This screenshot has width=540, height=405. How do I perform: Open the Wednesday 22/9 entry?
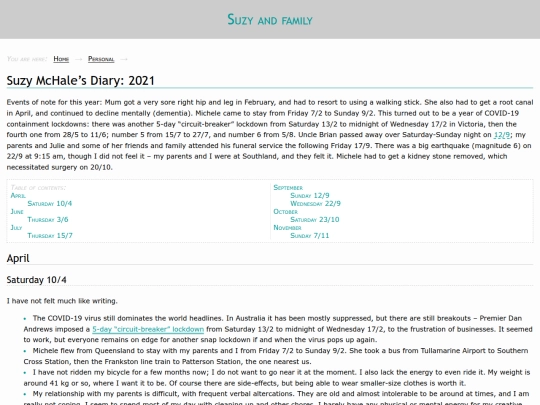coord(315,204)
